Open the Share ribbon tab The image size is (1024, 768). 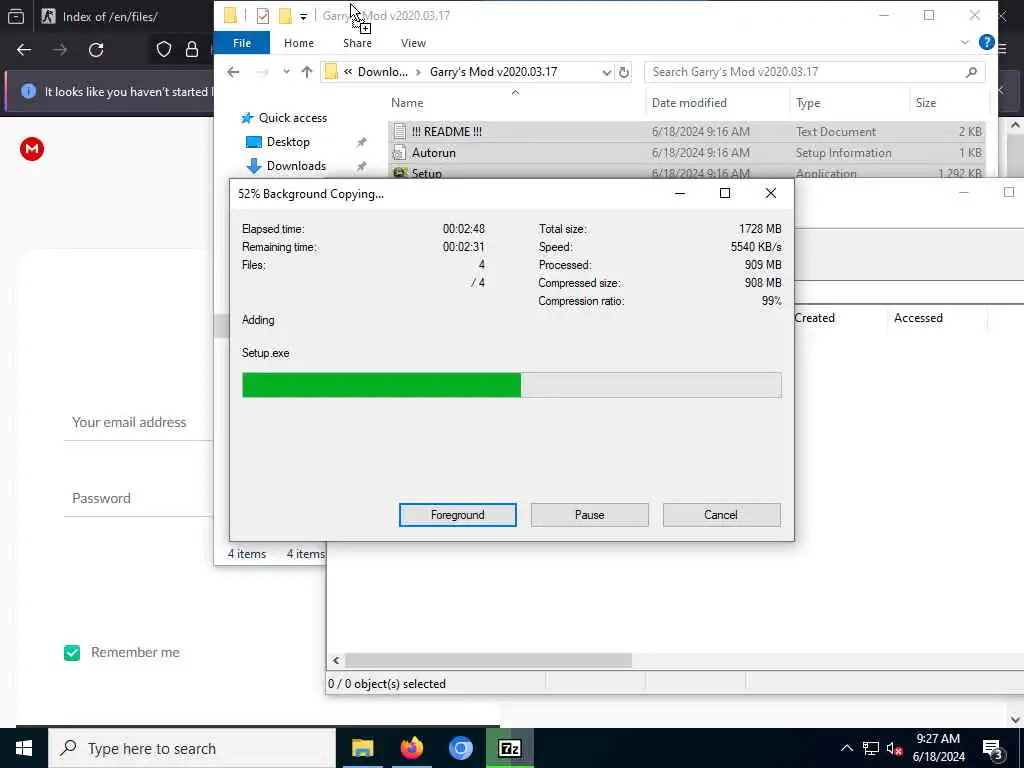point(357,43)
